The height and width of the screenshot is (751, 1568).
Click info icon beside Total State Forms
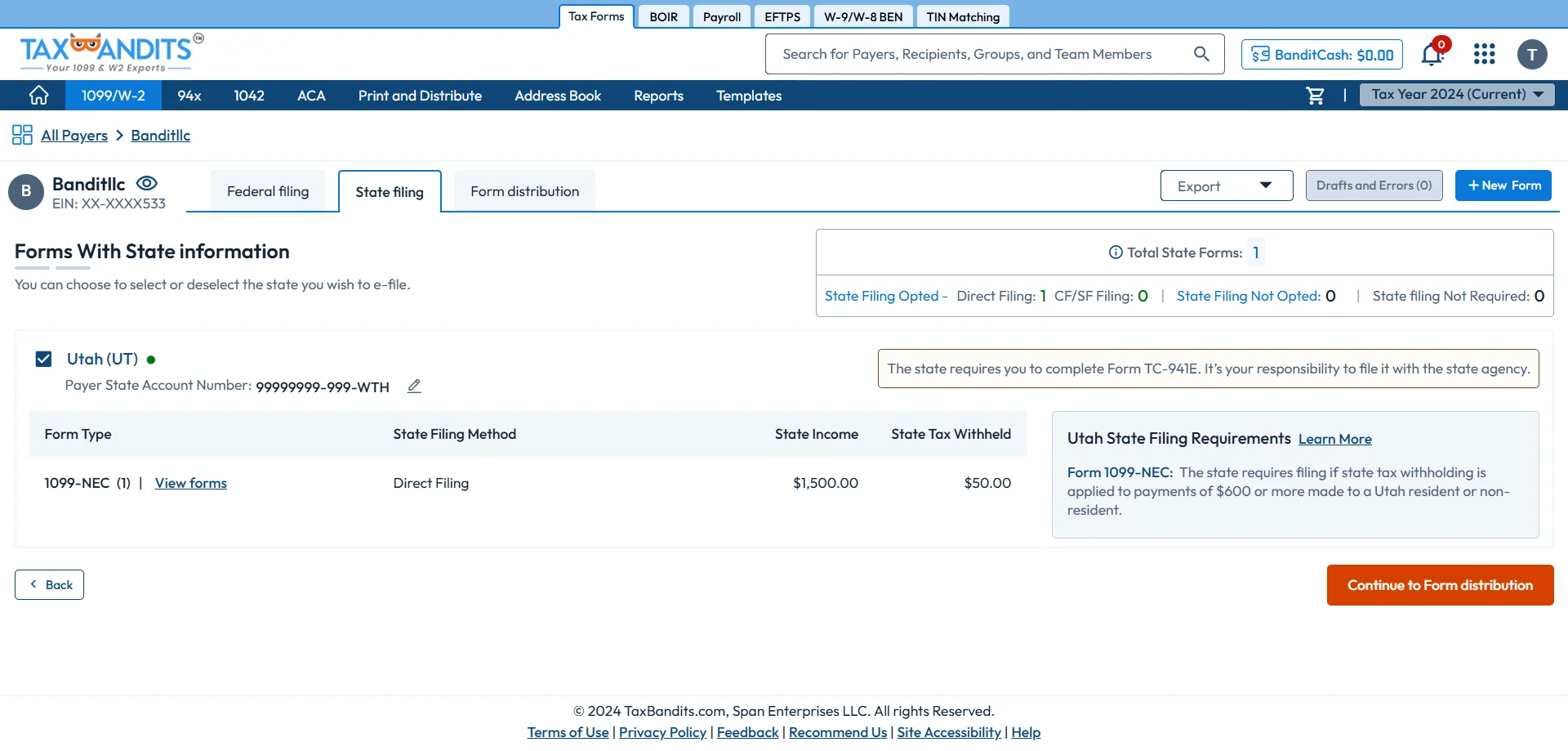1116,253
